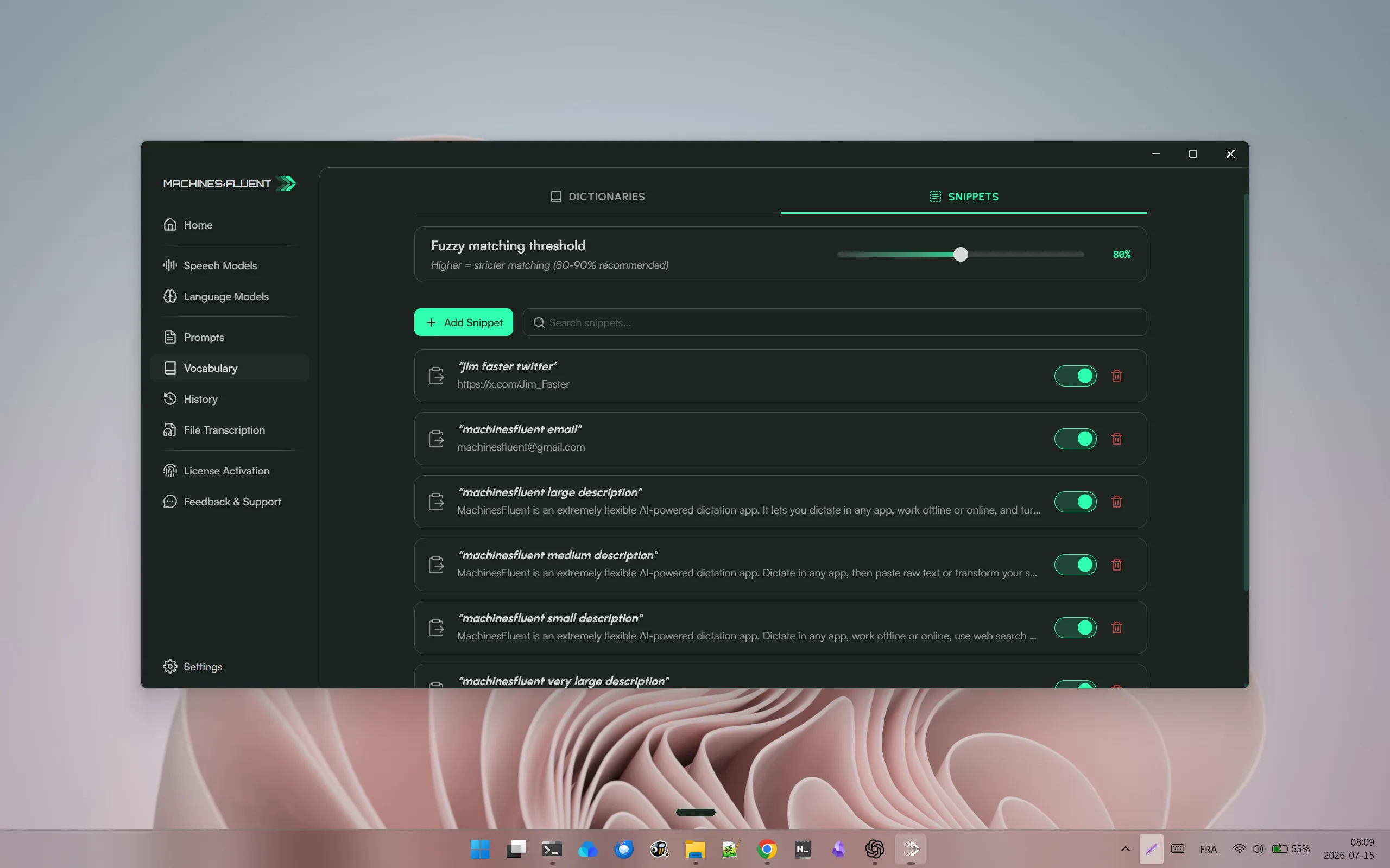Open Settings at the sidebar bottom
This screenshot has width=1390, height=868.
click(x=230, y=667)
